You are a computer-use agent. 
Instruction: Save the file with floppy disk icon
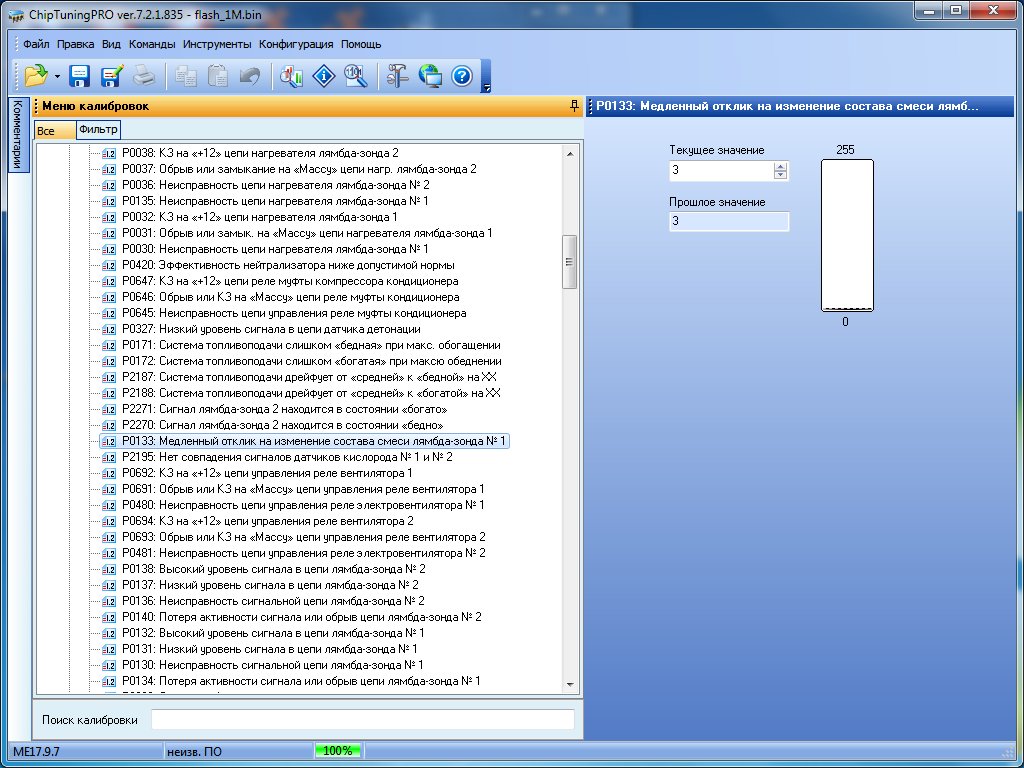[x=80, y=75]
